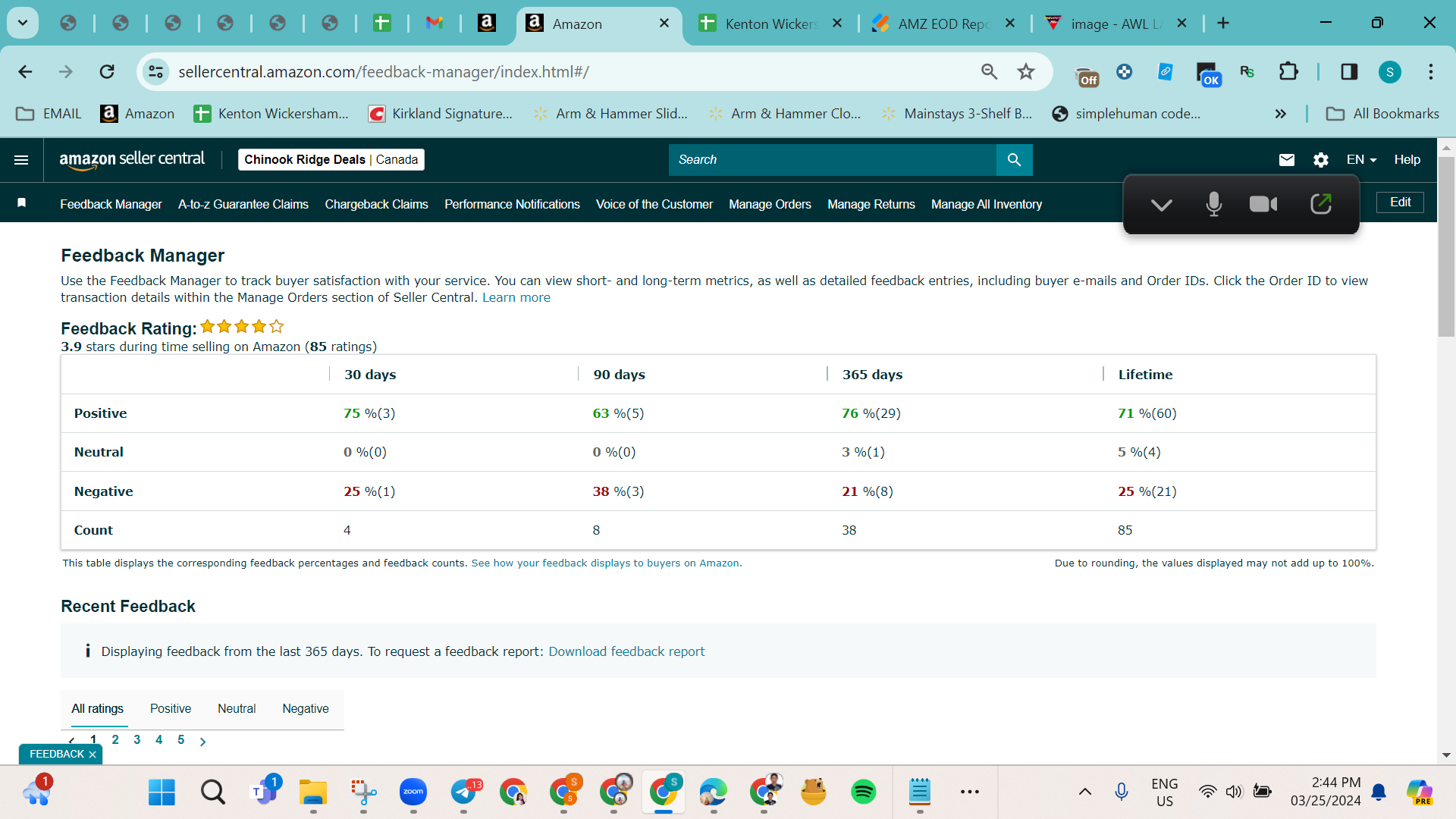
Task: Open the EMAIL bookmarks folder
Action: 49,114
